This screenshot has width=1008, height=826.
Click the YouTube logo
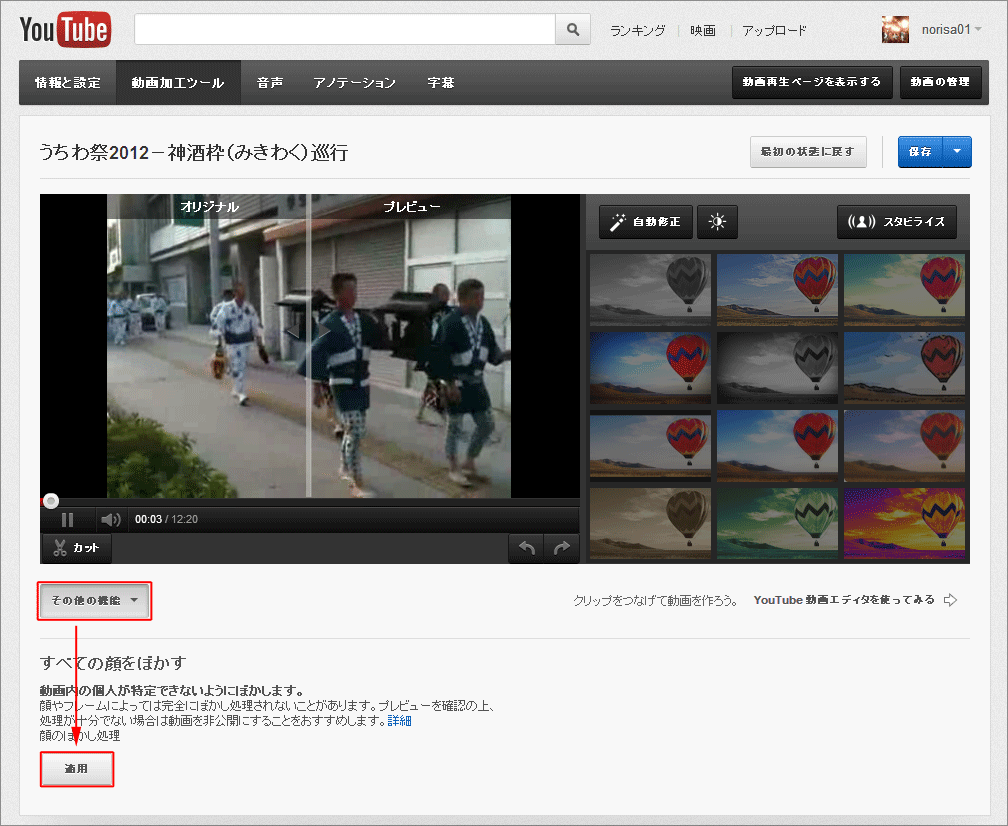point(65,30)
